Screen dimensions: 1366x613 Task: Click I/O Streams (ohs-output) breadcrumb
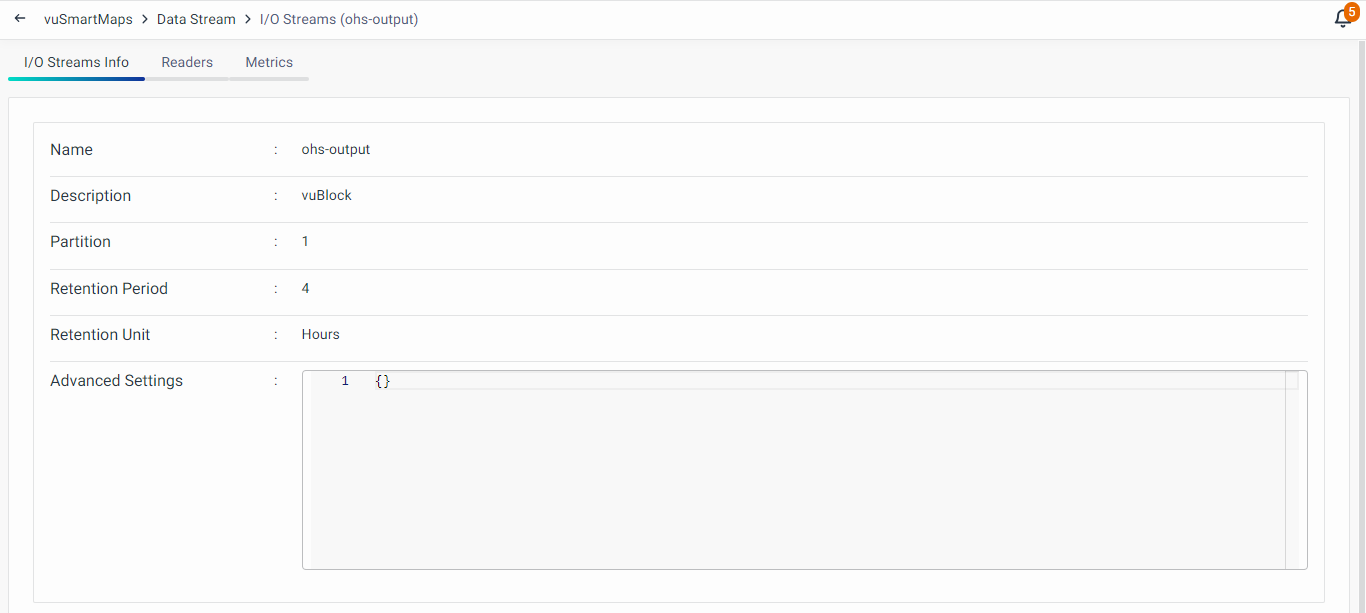point(338,19)
